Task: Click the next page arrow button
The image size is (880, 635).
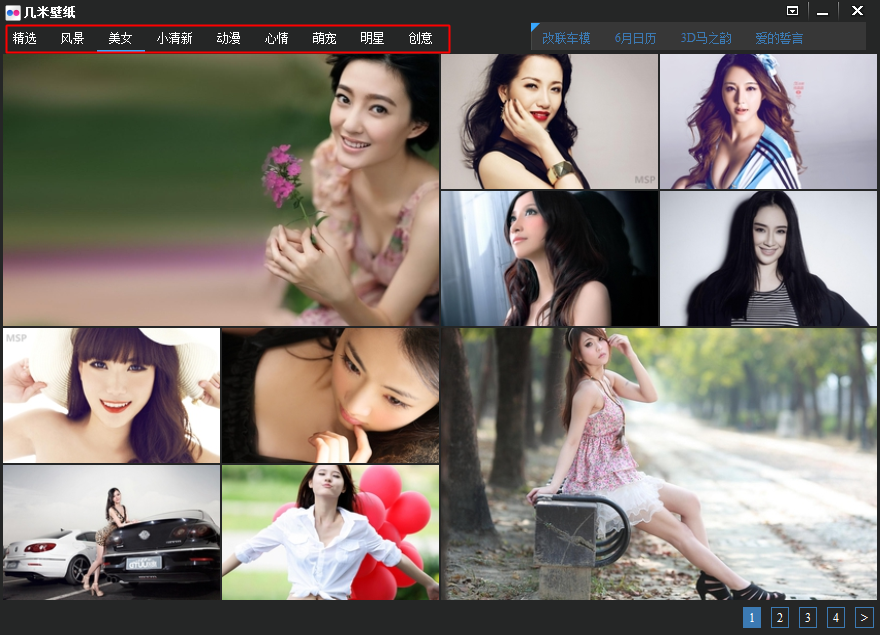Action: pos(864,618)
